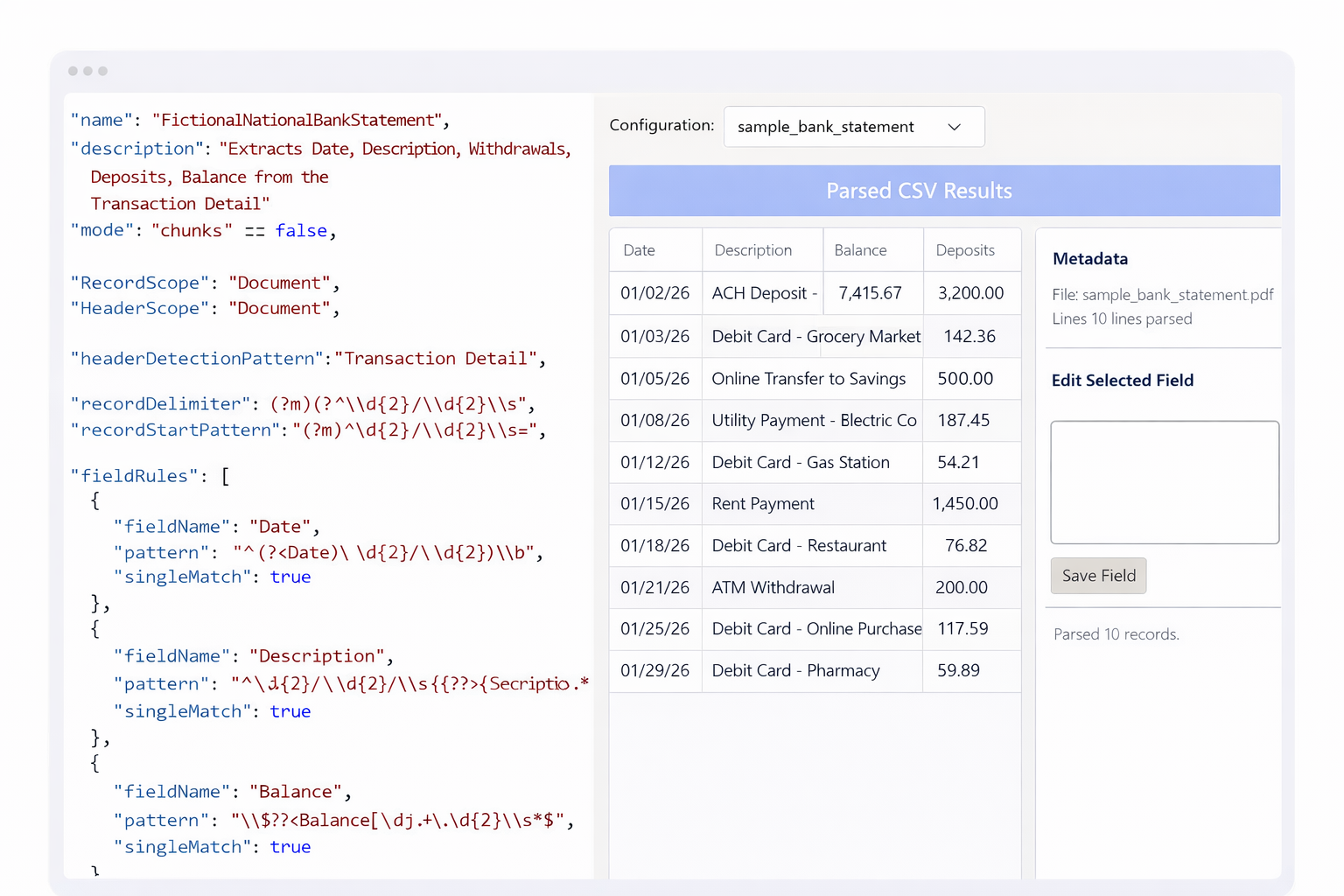Select the ATM Withdrawal row description
1344x896 pixels.
click(773, 588)
